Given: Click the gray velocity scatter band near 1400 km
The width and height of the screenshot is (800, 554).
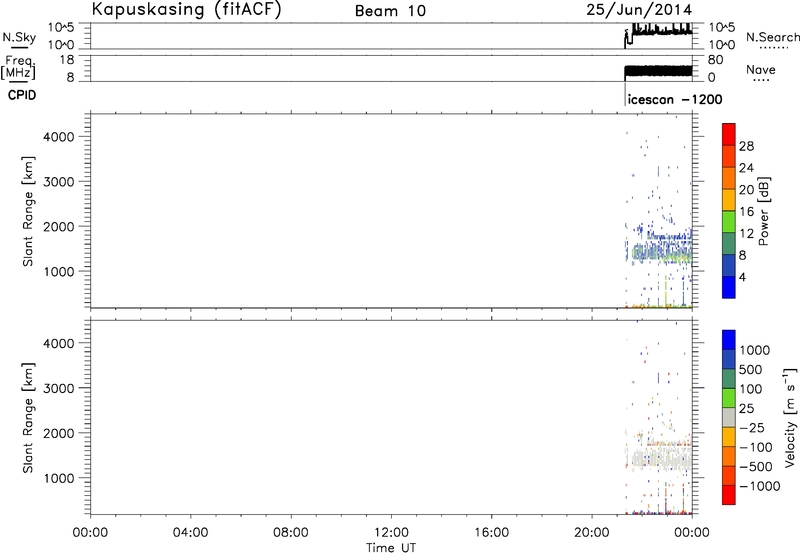Looking at the screenshot, I should pyautogui.click(x=662, y=459).
